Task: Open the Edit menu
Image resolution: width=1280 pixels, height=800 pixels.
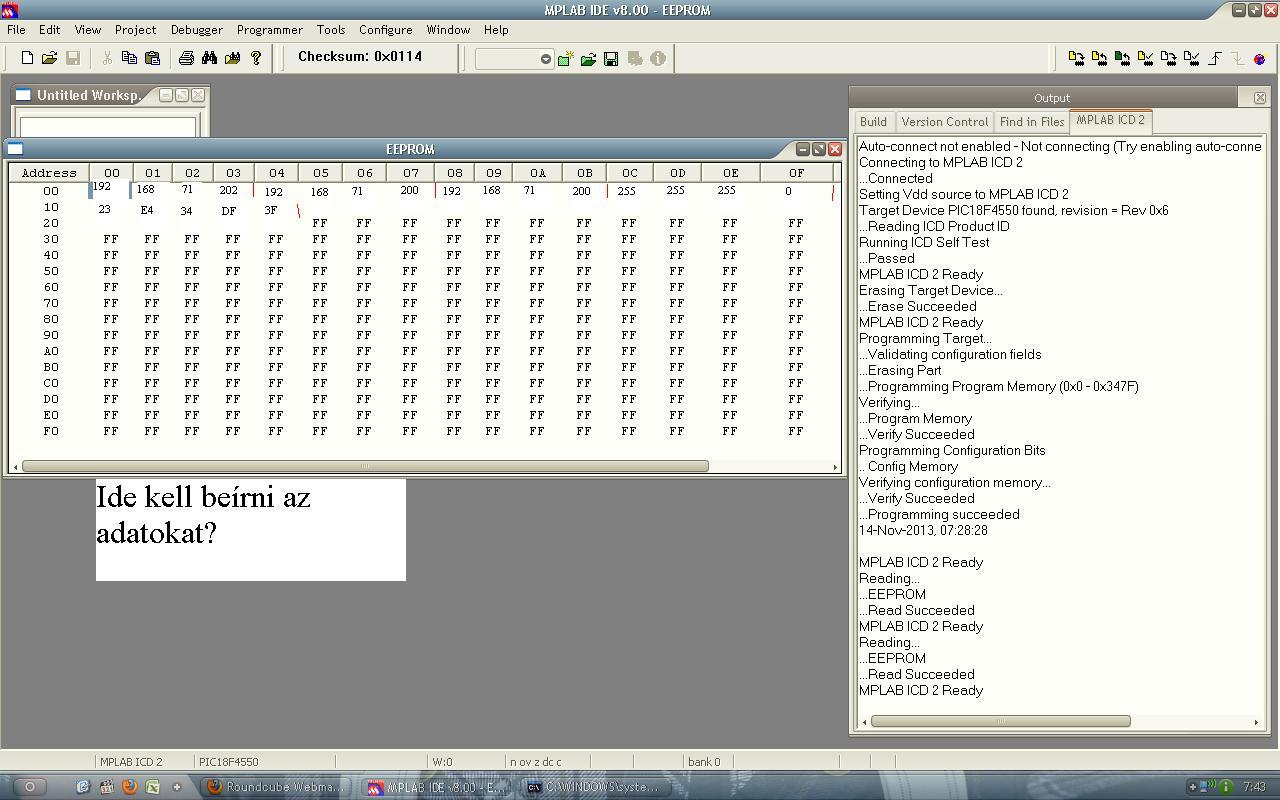Action: point(49,30)
